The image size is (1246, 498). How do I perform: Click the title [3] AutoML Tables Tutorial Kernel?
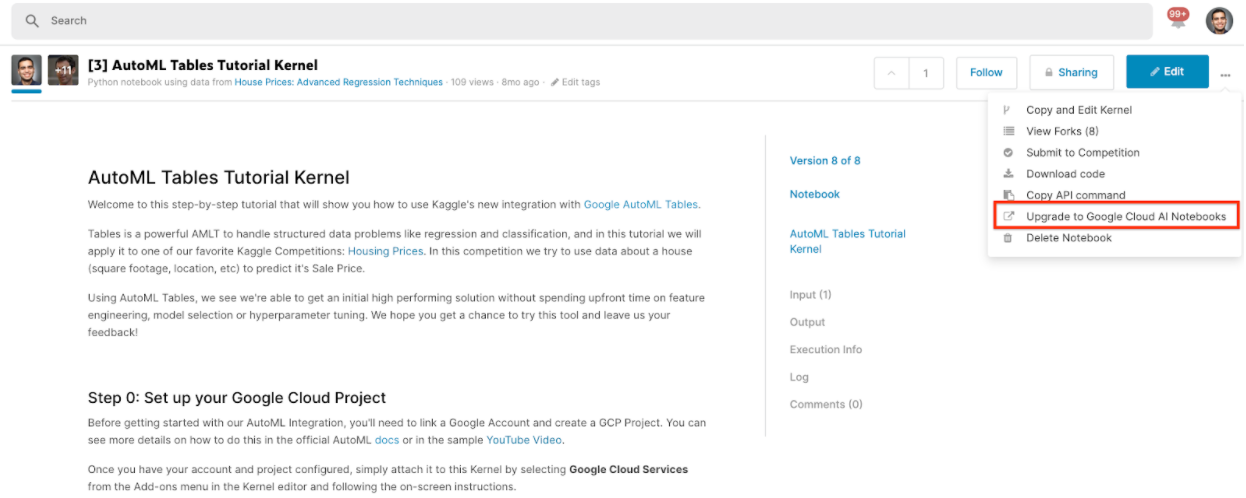(x=203, y=65)
